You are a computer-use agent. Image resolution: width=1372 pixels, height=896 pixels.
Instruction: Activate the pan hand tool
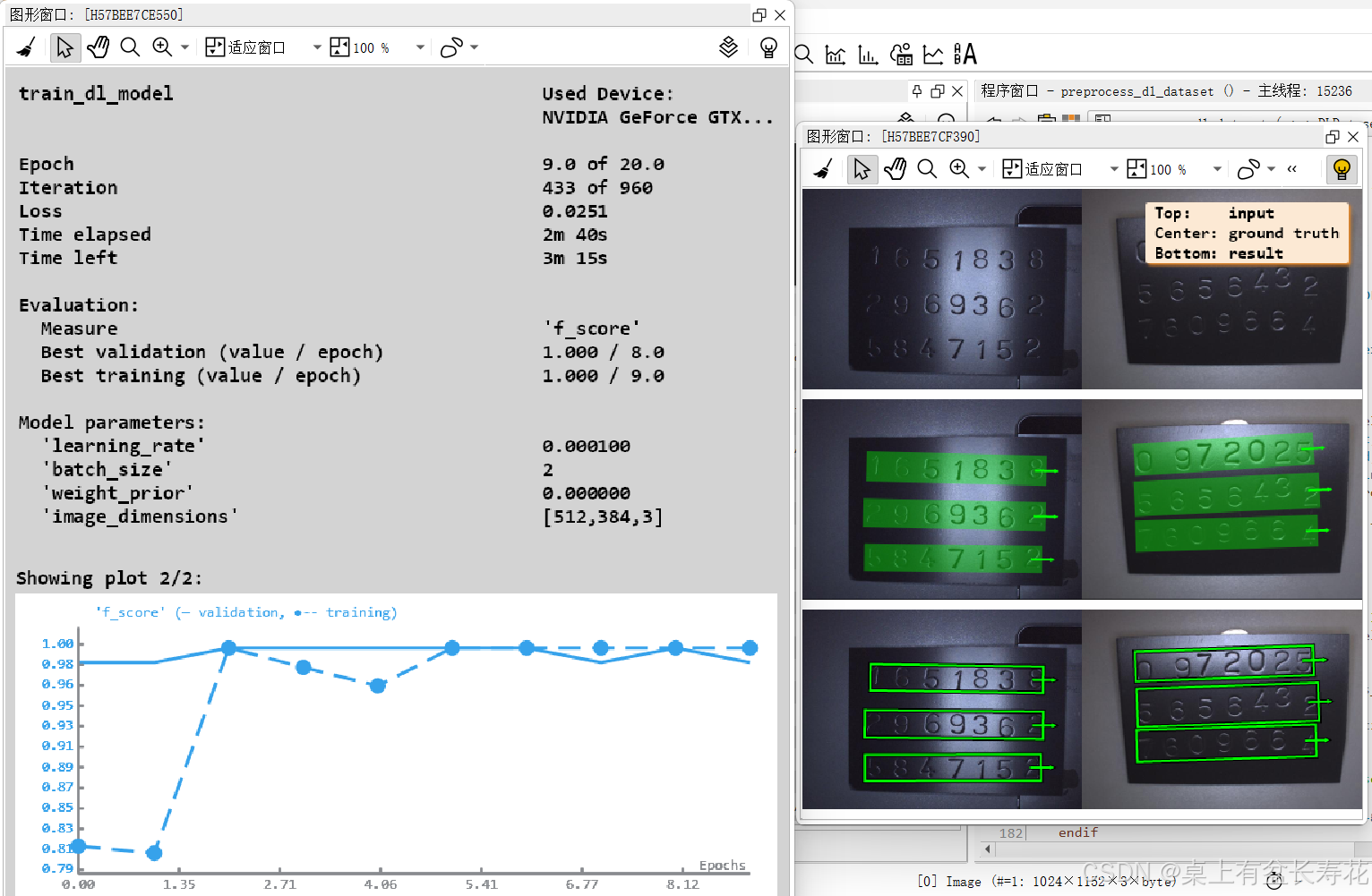pyautogui.click(x=98, y=47)
